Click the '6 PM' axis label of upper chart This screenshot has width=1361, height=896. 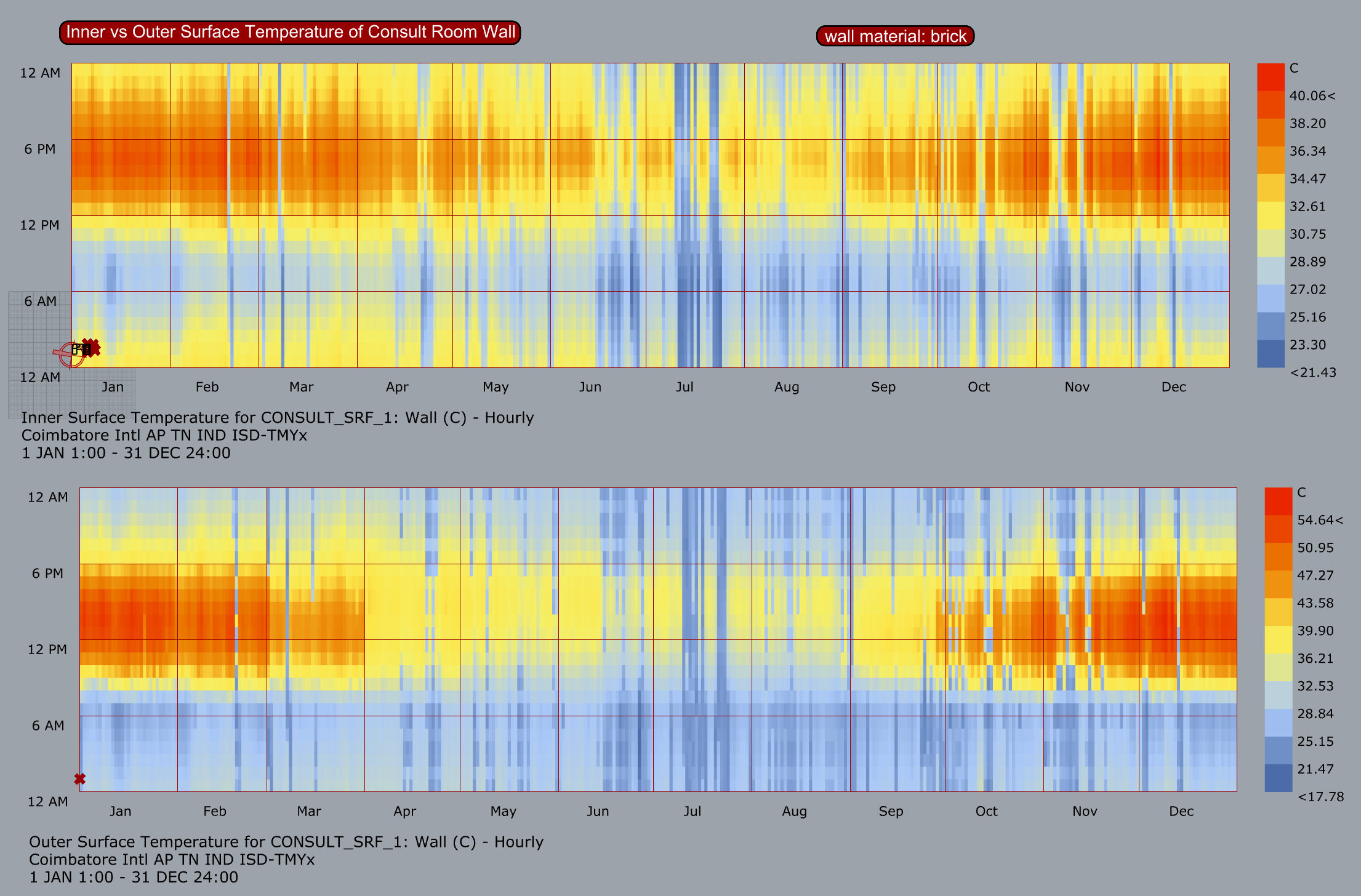(x=40, y=150)
